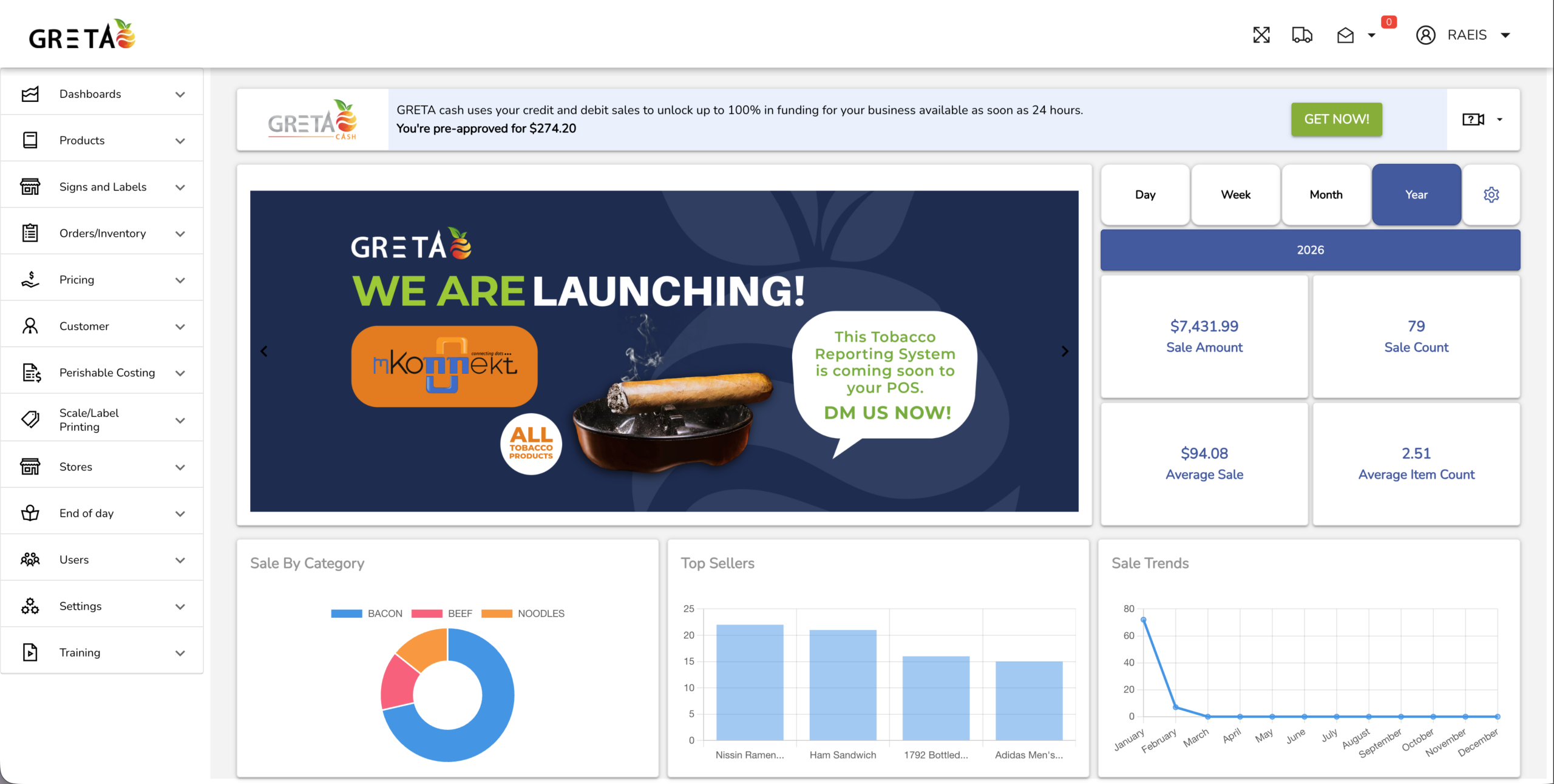
Task: Click the video help camera icon
Action: [x=1473, y=120]
